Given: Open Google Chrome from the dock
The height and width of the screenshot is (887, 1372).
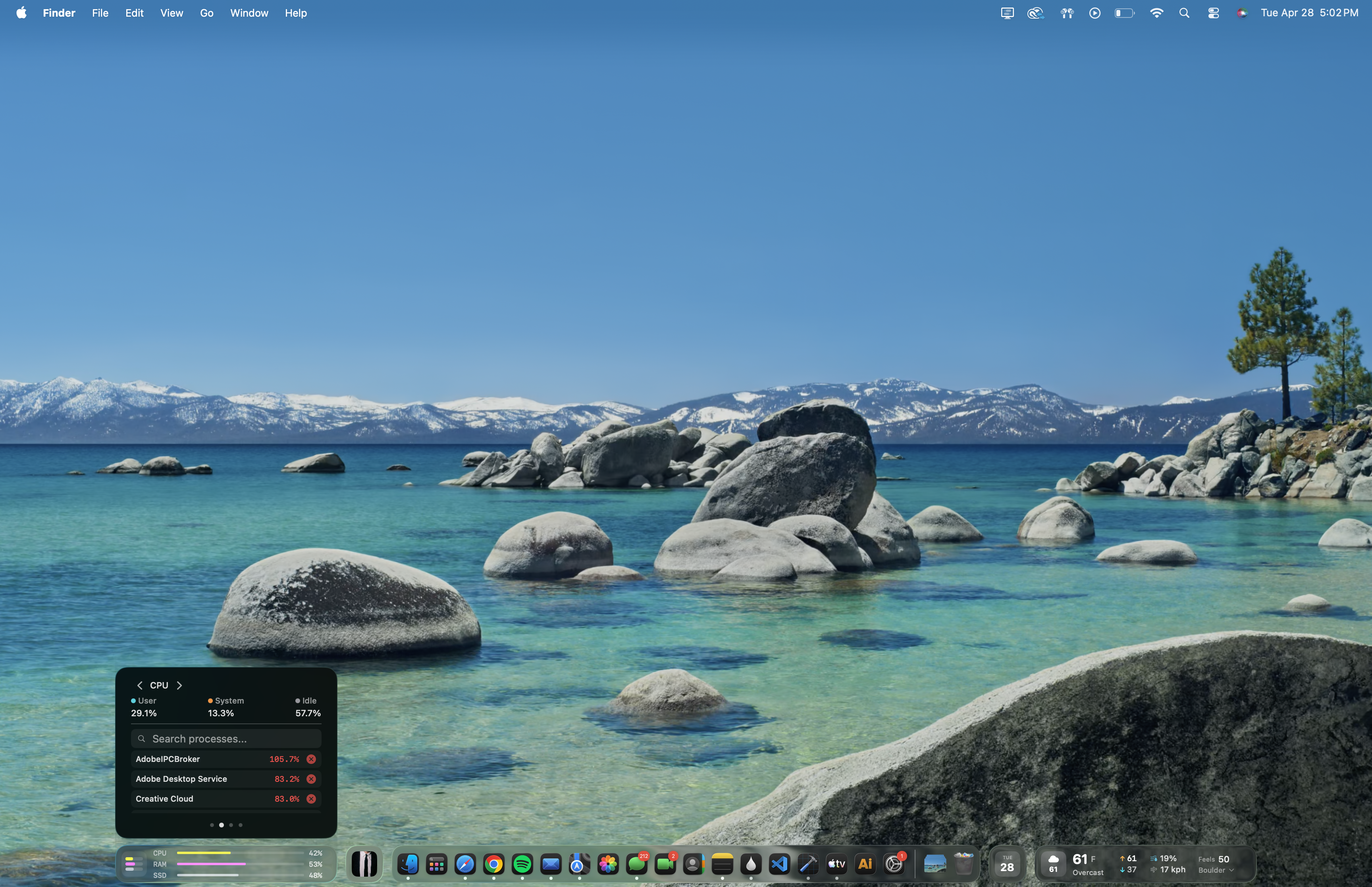Looking at the screenshot, I should [493, 864].
